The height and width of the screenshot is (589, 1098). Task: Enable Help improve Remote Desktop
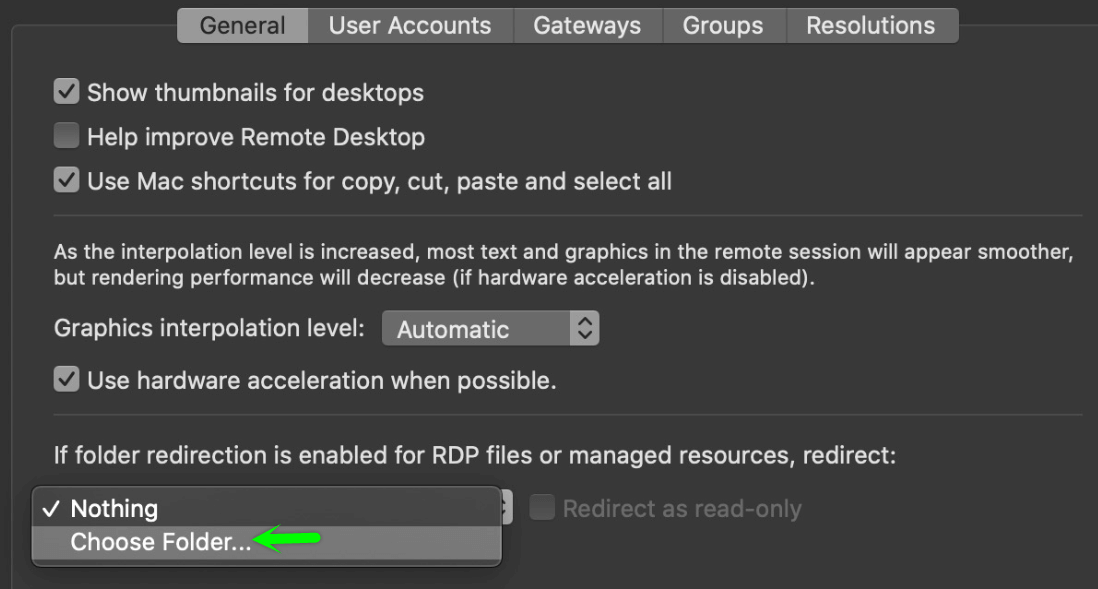(67, 136)
